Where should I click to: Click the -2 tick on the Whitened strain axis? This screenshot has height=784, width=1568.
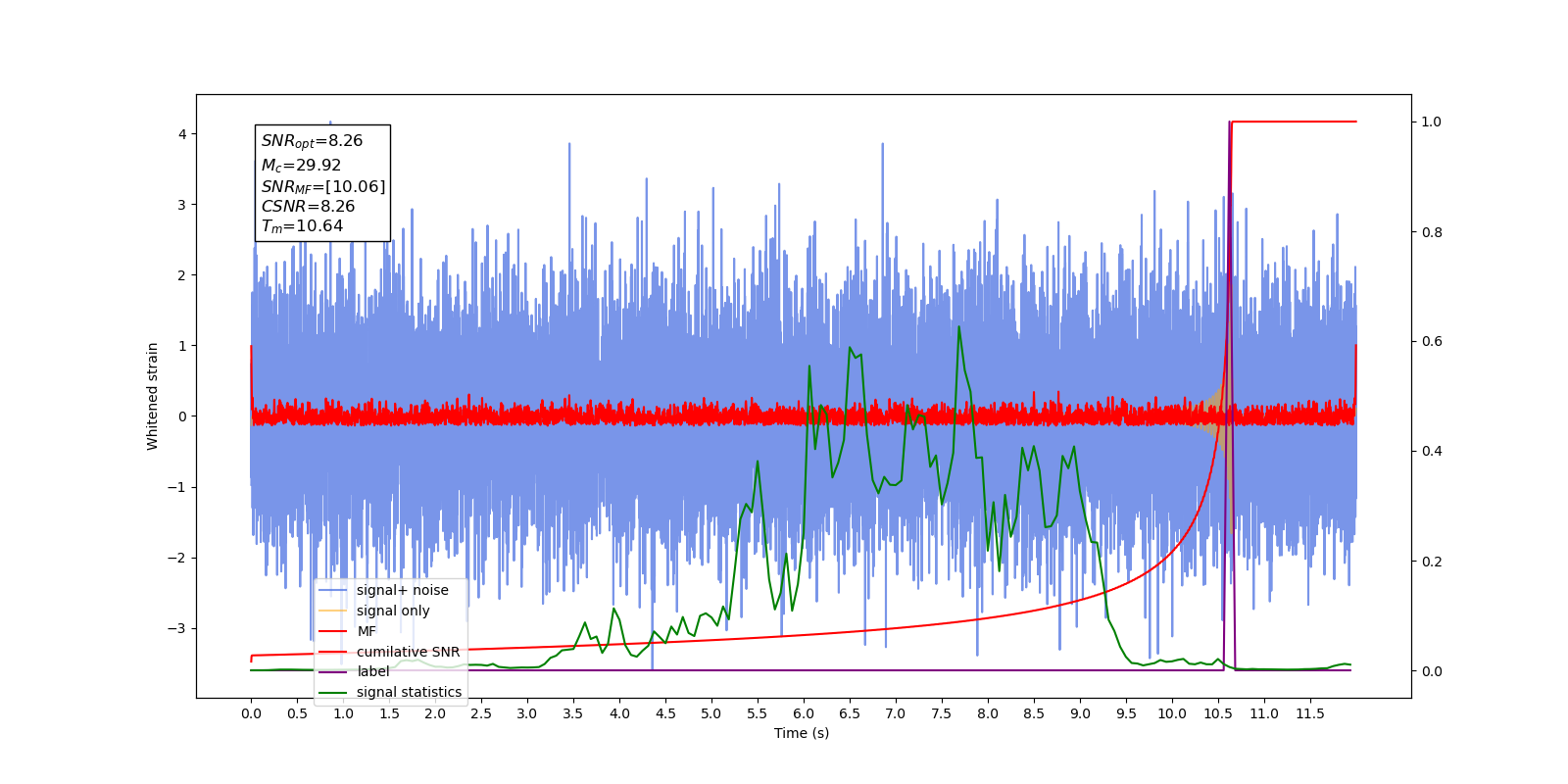(177, 558)
